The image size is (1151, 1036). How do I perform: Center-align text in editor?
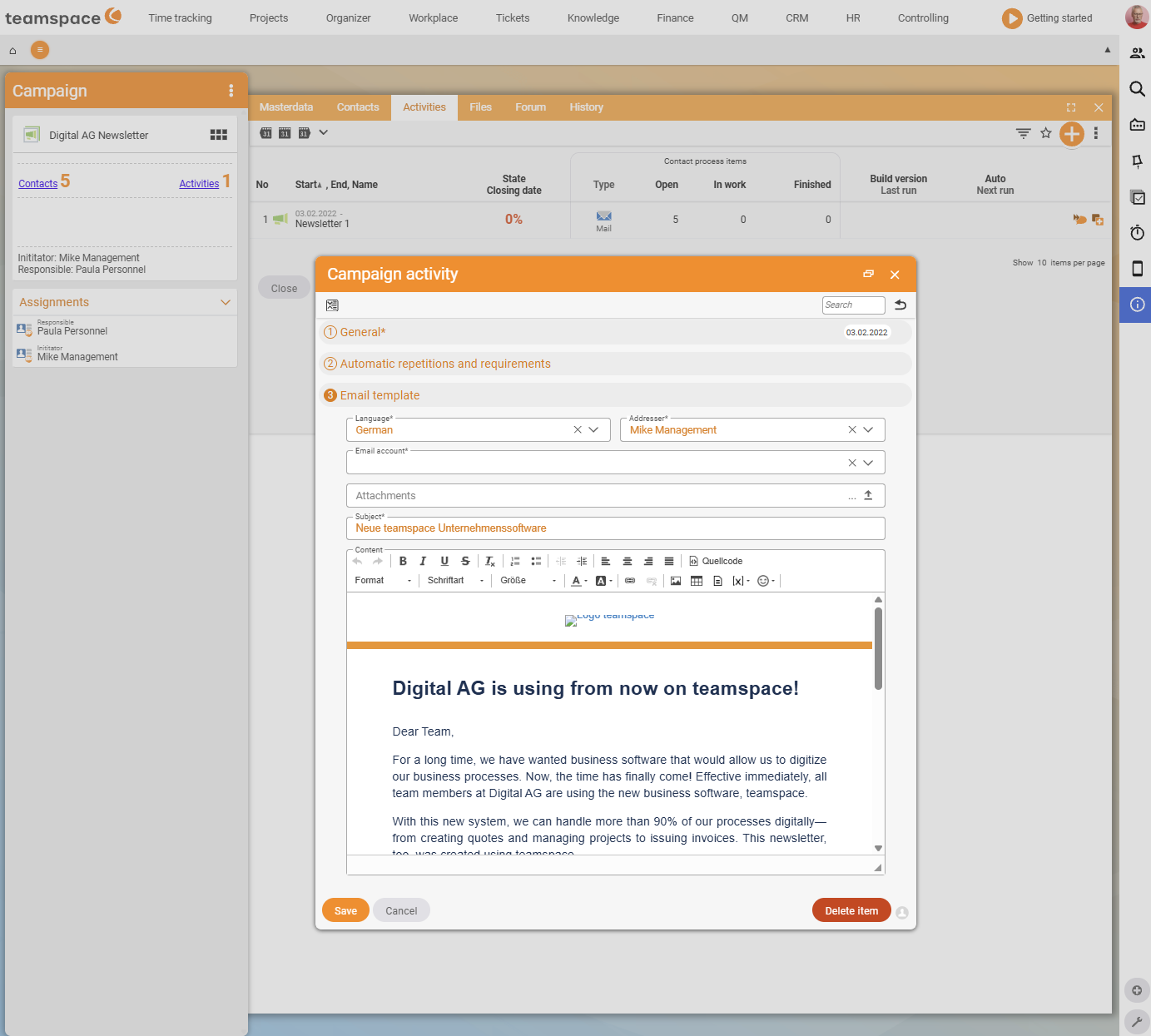click(628, 561)
